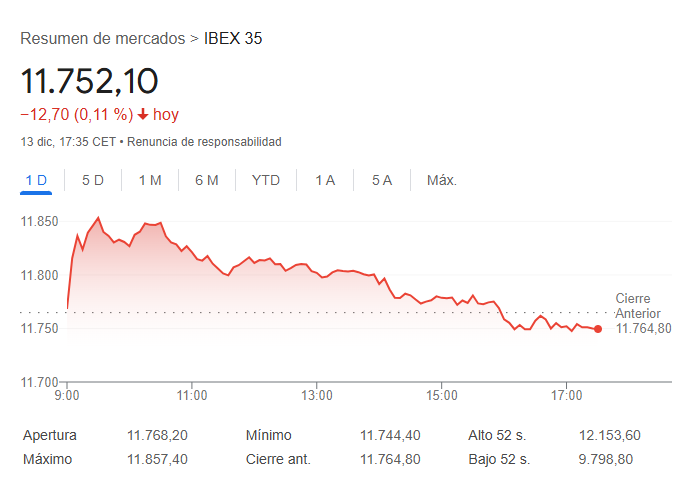Open the Máx. range tab
This screenshot has width=699, height=477.
pos(442,181)
